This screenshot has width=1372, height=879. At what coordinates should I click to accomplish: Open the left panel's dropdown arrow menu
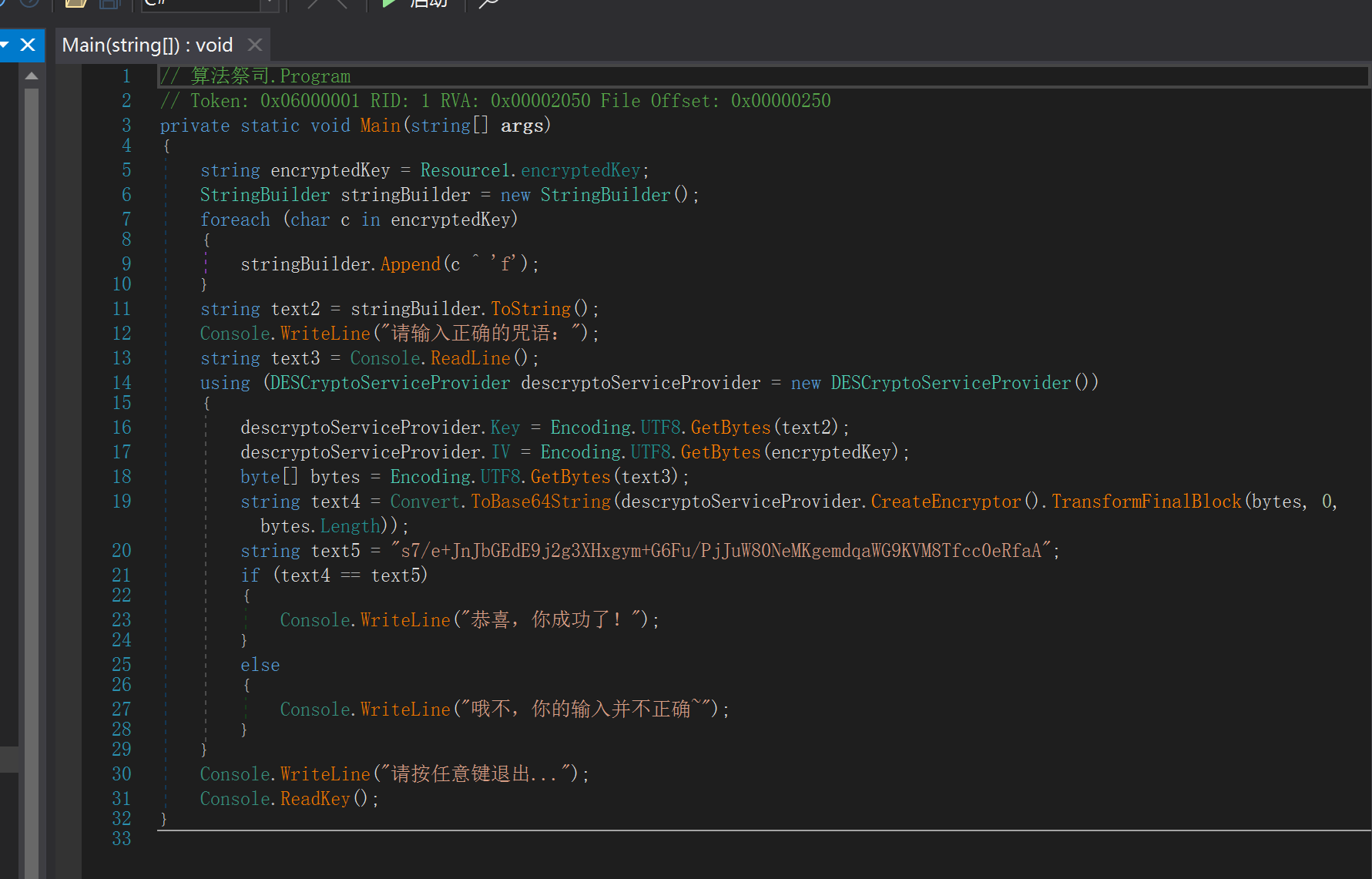pyautogui.click(x=4, y=45)
